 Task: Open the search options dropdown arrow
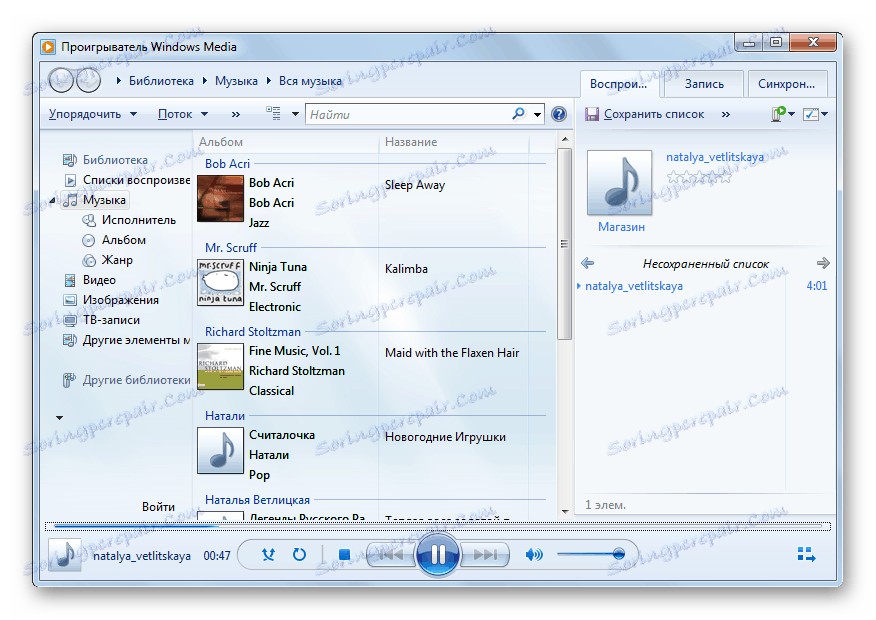tap(537, 115)
